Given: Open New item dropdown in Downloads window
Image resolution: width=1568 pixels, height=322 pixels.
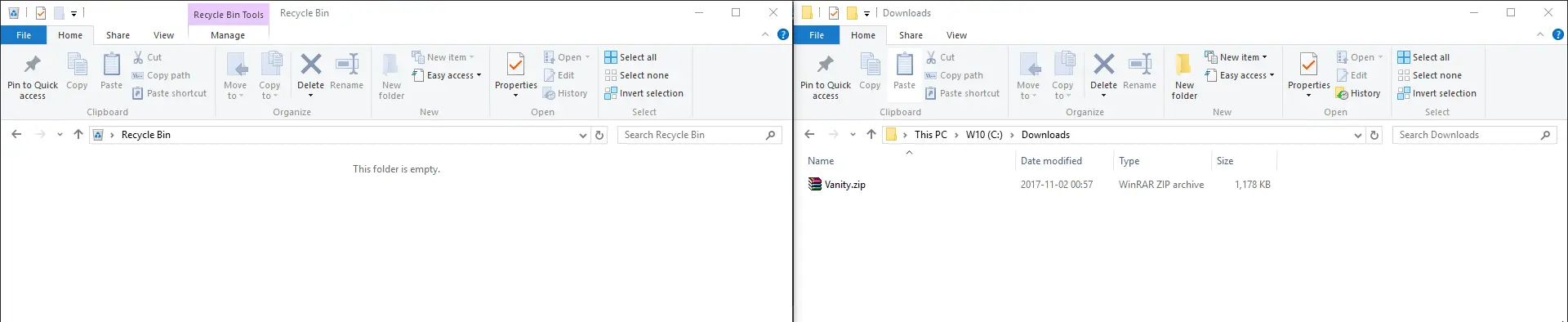Looking at the screenshot, I should (1236, 57).
